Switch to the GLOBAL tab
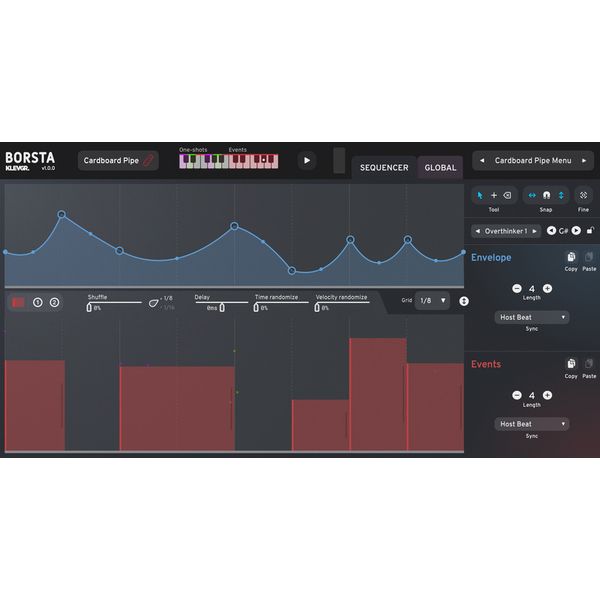Image resolution: width=600 pixels, height=600 pixels. click(x=440, y=167)
